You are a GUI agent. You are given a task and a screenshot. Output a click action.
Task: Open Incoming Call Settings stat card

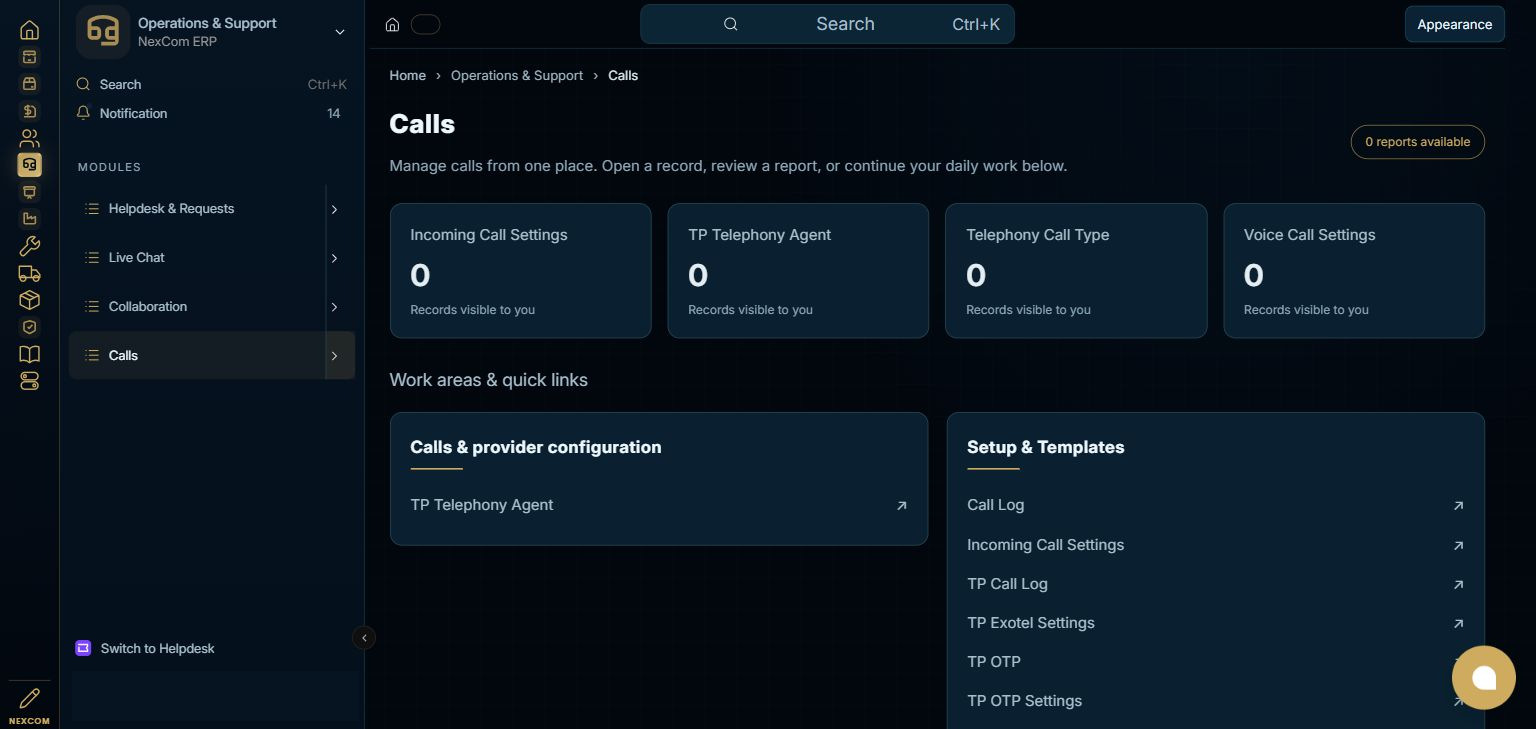coord(521,271)
